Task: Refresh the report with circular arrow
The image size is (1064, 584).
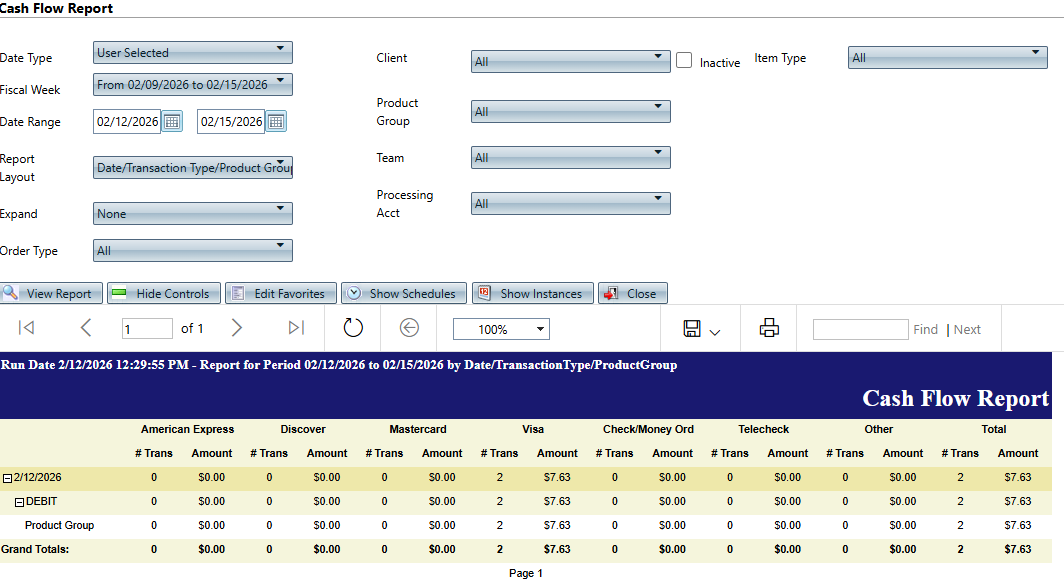Action: [x=353, y=328]
